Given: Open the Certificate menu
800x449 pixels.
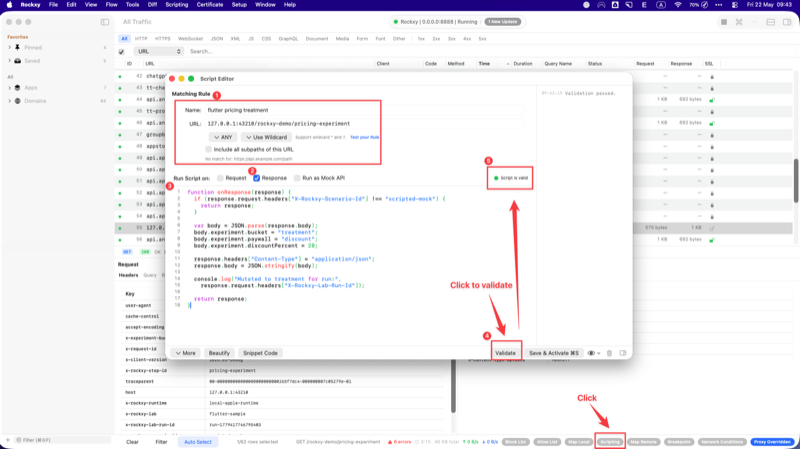Looking at the screenshot, I should click(x=210, y=5).
